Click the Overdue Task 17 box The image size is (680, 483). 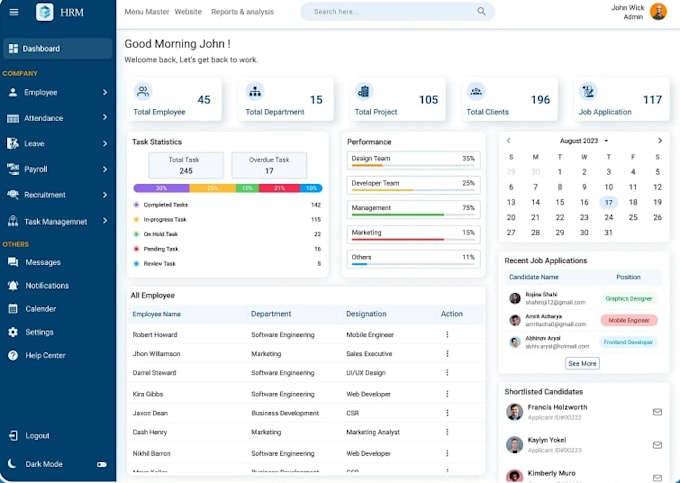[x=269, y=165]
